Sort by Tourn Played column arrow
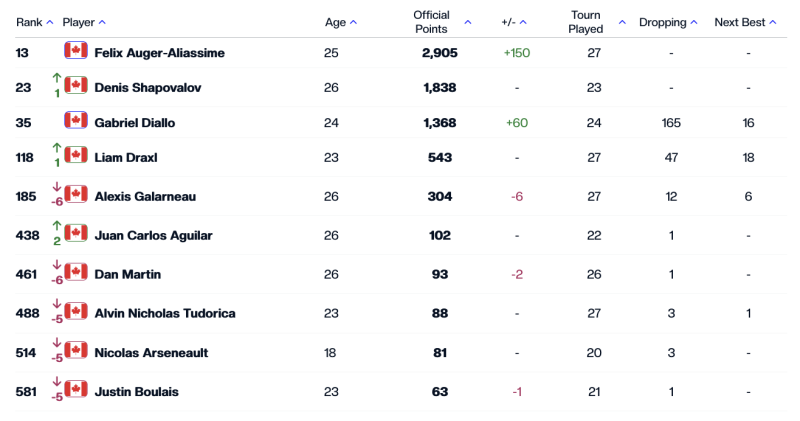This screenshot has height=421, width=800. tap(622, 22)
